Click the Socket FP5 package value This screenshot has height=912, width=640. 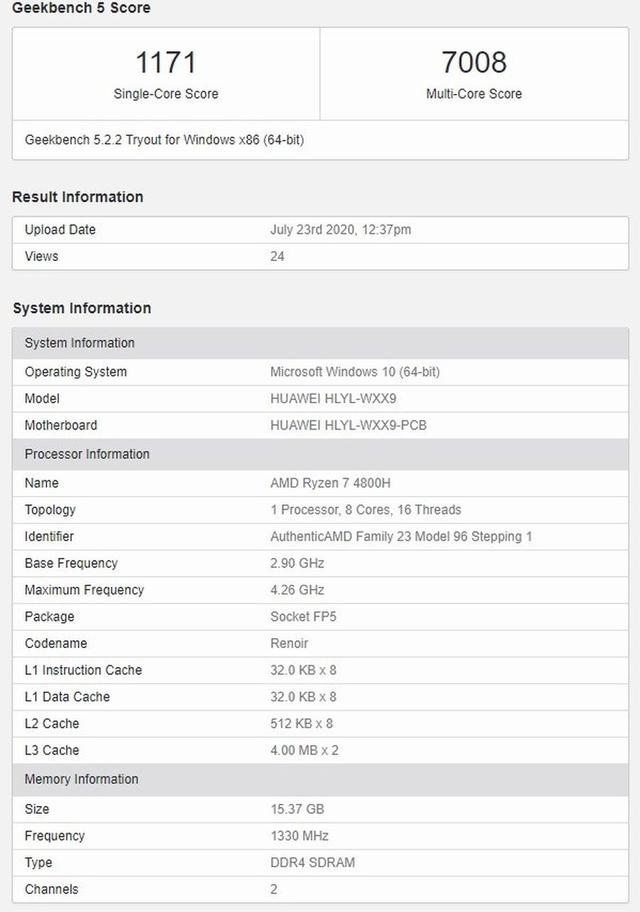(303, 617)
